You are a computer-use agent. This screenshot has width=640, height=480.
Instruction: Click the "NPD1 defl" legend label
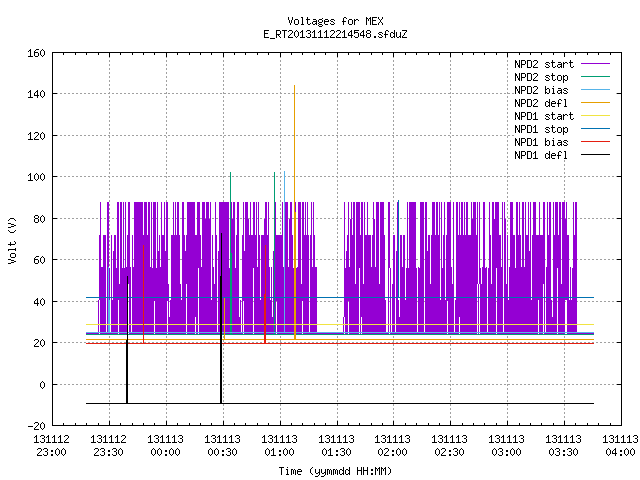tap(541, 156)
